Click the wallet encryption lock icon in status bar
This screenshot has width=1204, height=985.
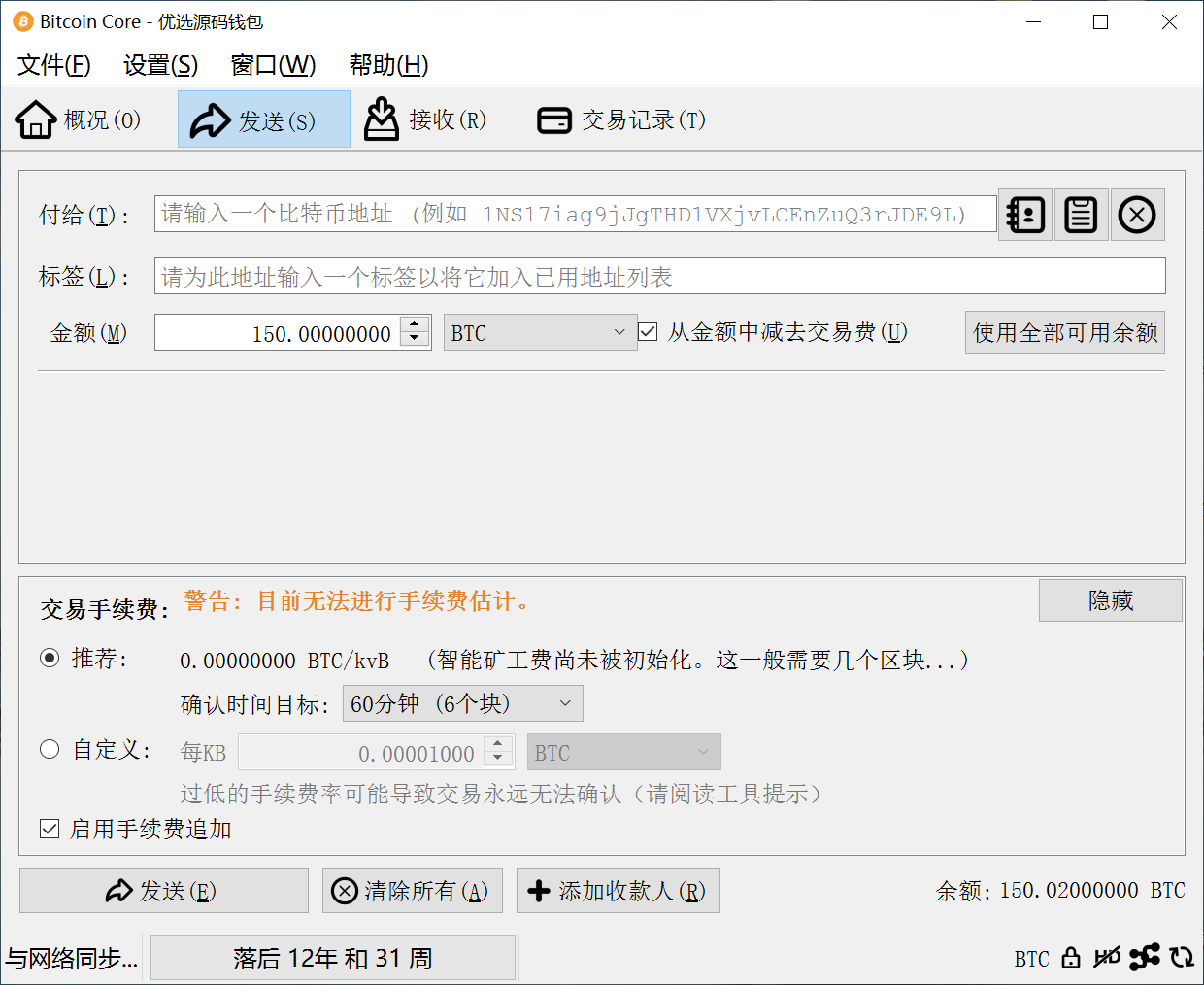(x=1070, y=958)
